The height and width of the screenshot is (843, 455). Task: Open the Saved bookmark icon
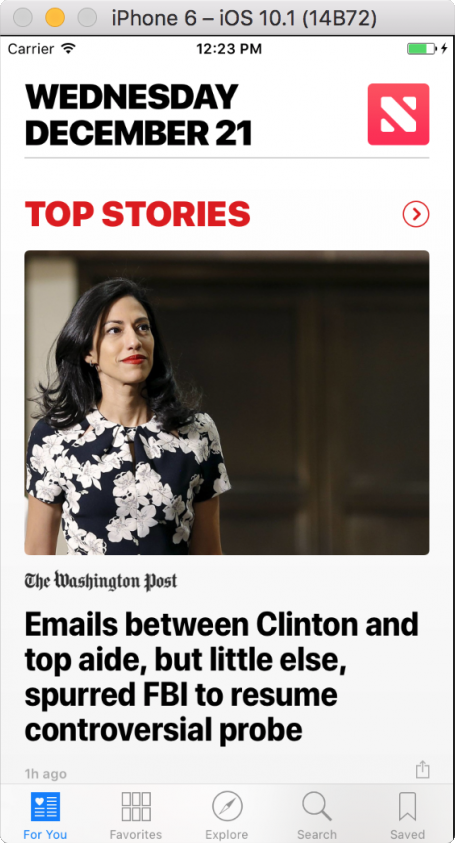point(407,806)
